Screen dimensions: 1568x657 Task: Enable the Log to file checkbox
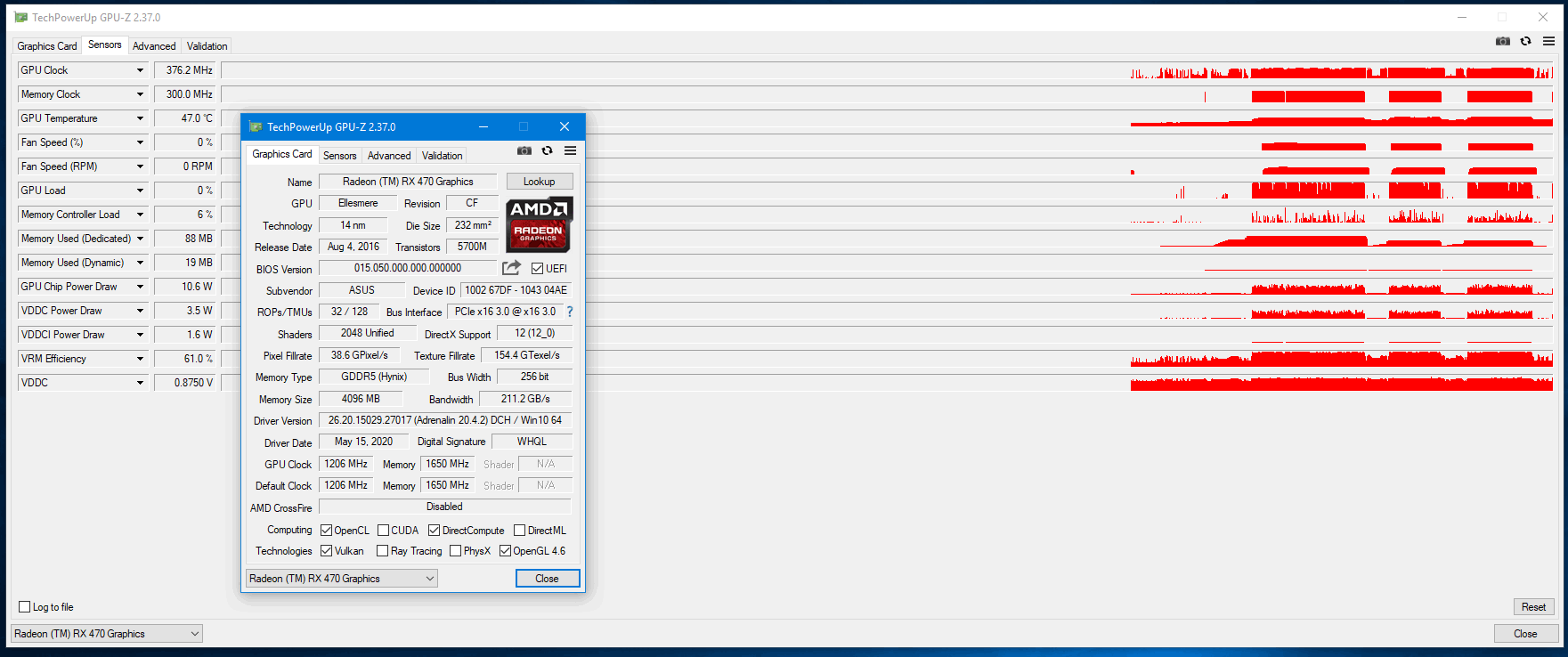coord(25,607)
